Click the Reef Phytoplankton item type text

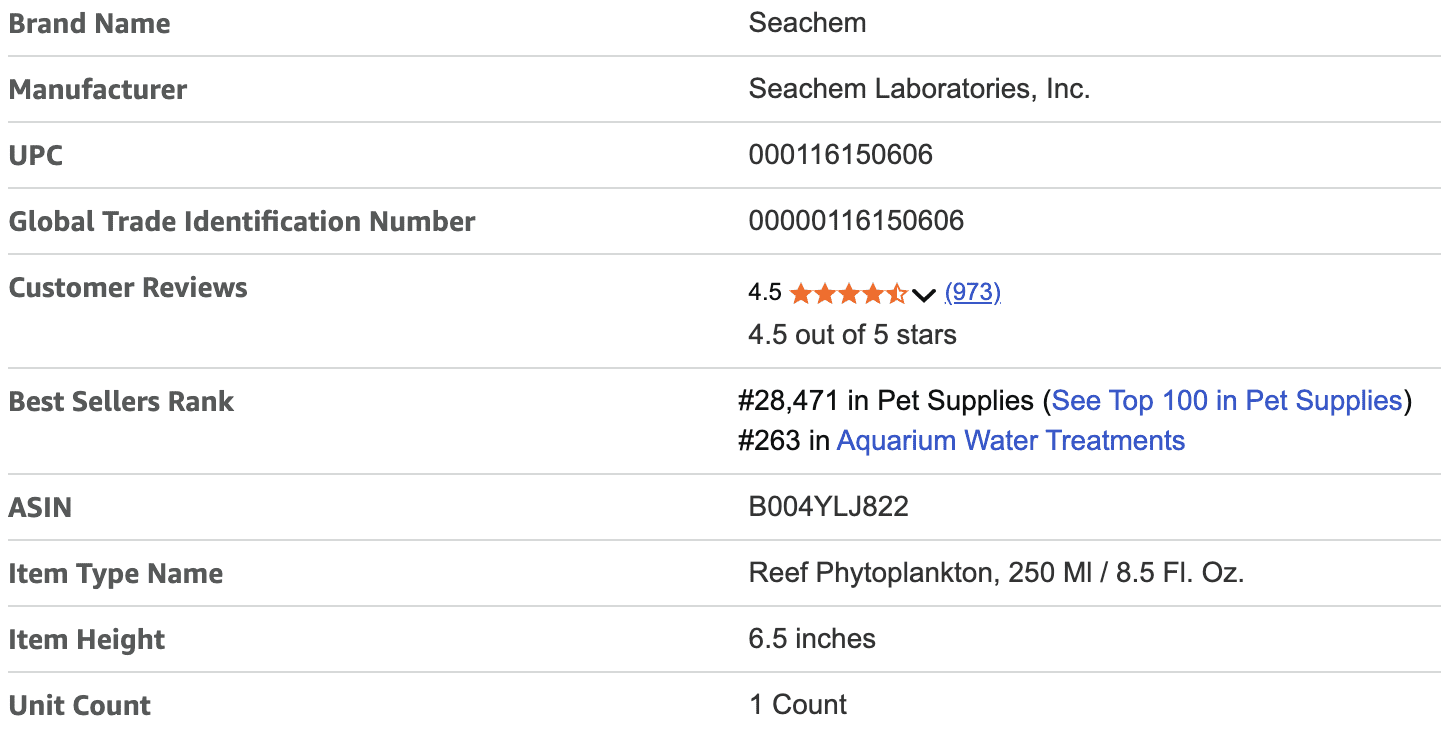pyautogui.click(x=996, y=573)
